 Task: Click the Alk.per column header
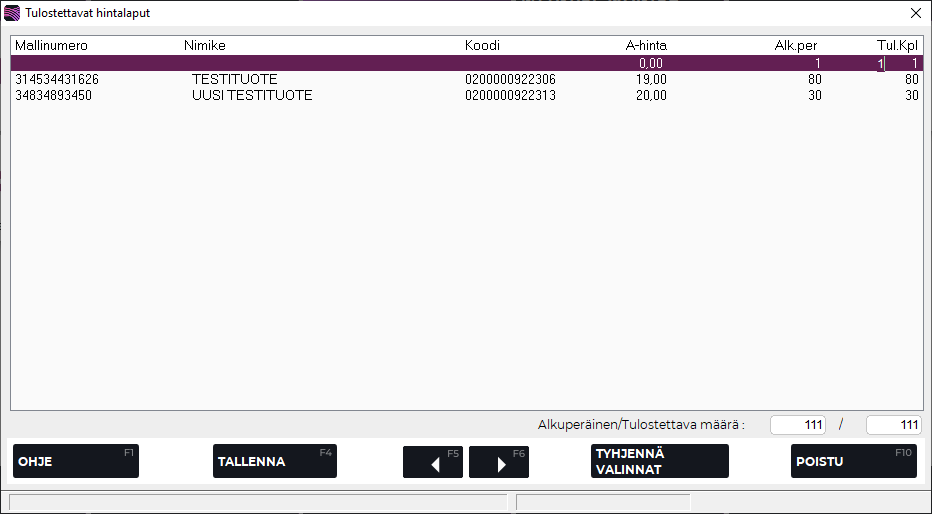tap(796, 46)
